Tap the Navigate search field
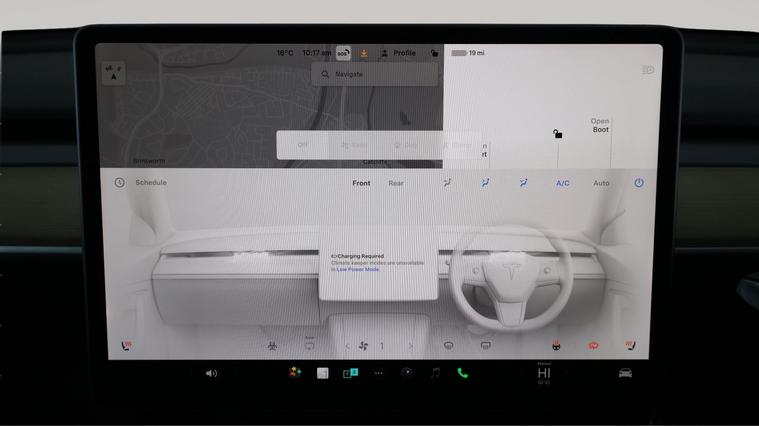 point(374,74)
